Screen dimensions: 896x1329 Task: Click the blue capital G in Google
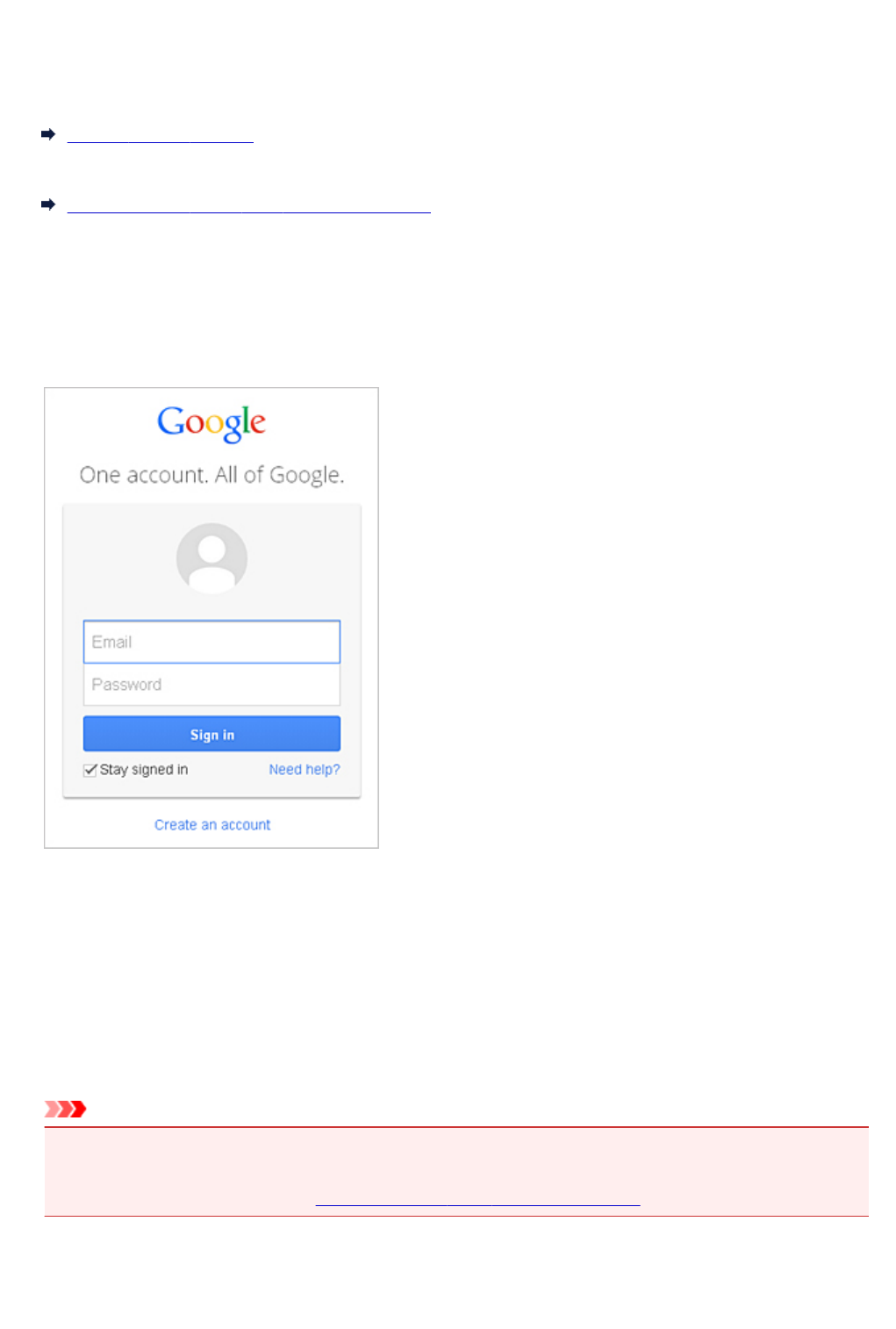[x=169, y=421]
